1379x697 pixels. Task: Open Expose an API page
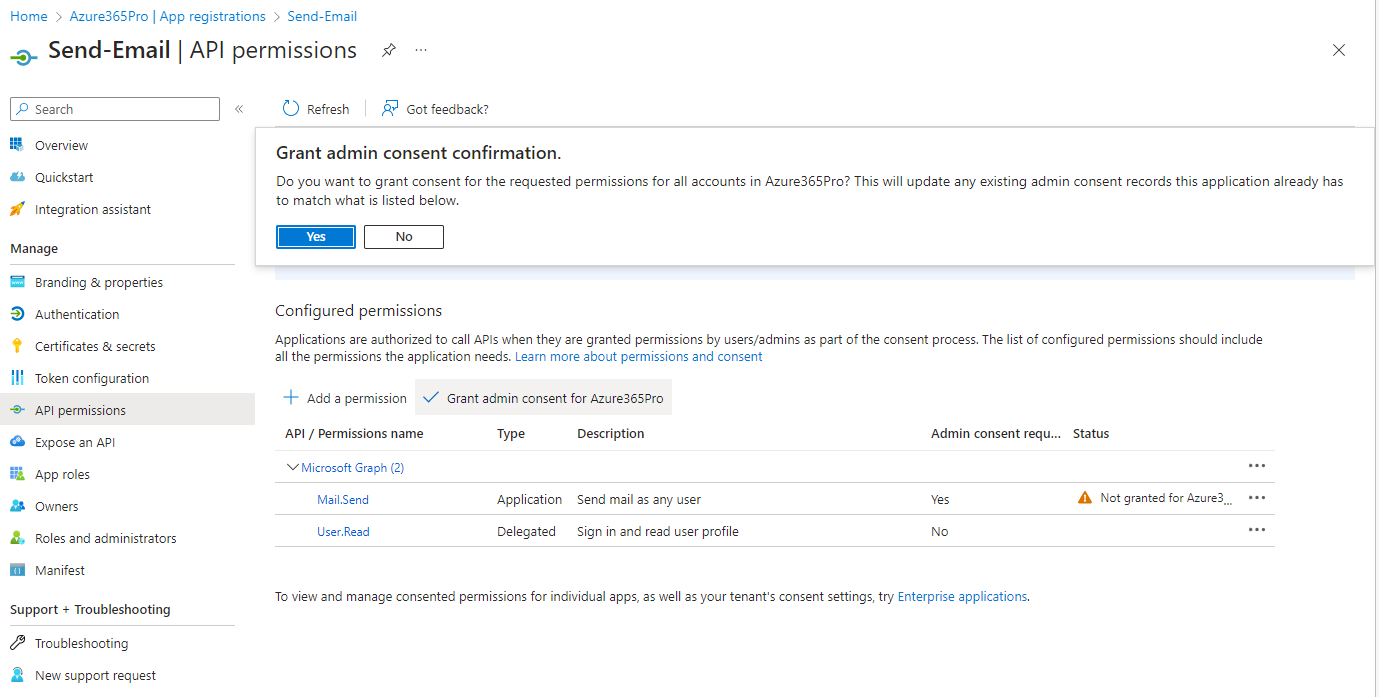coord(75,442)
